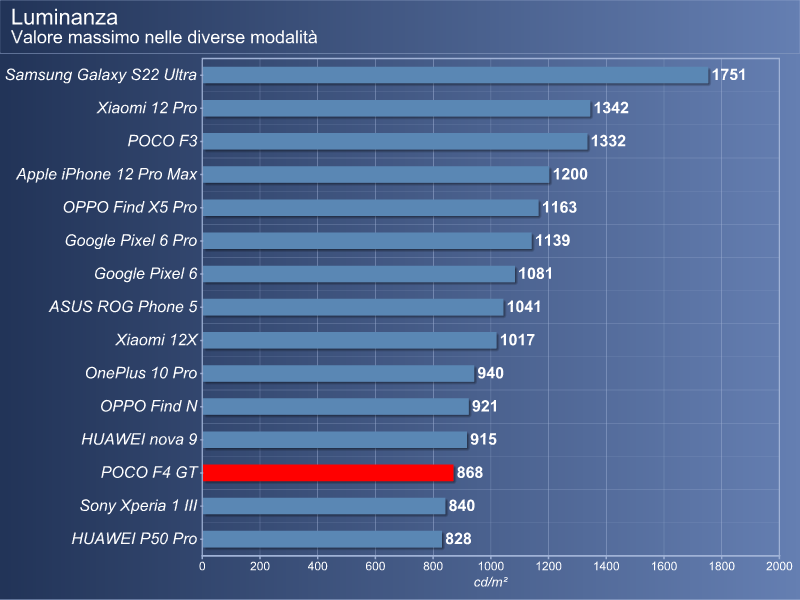
Task: Click the 'Xiaomi 12X' label
Action: [x=156, y=340]
